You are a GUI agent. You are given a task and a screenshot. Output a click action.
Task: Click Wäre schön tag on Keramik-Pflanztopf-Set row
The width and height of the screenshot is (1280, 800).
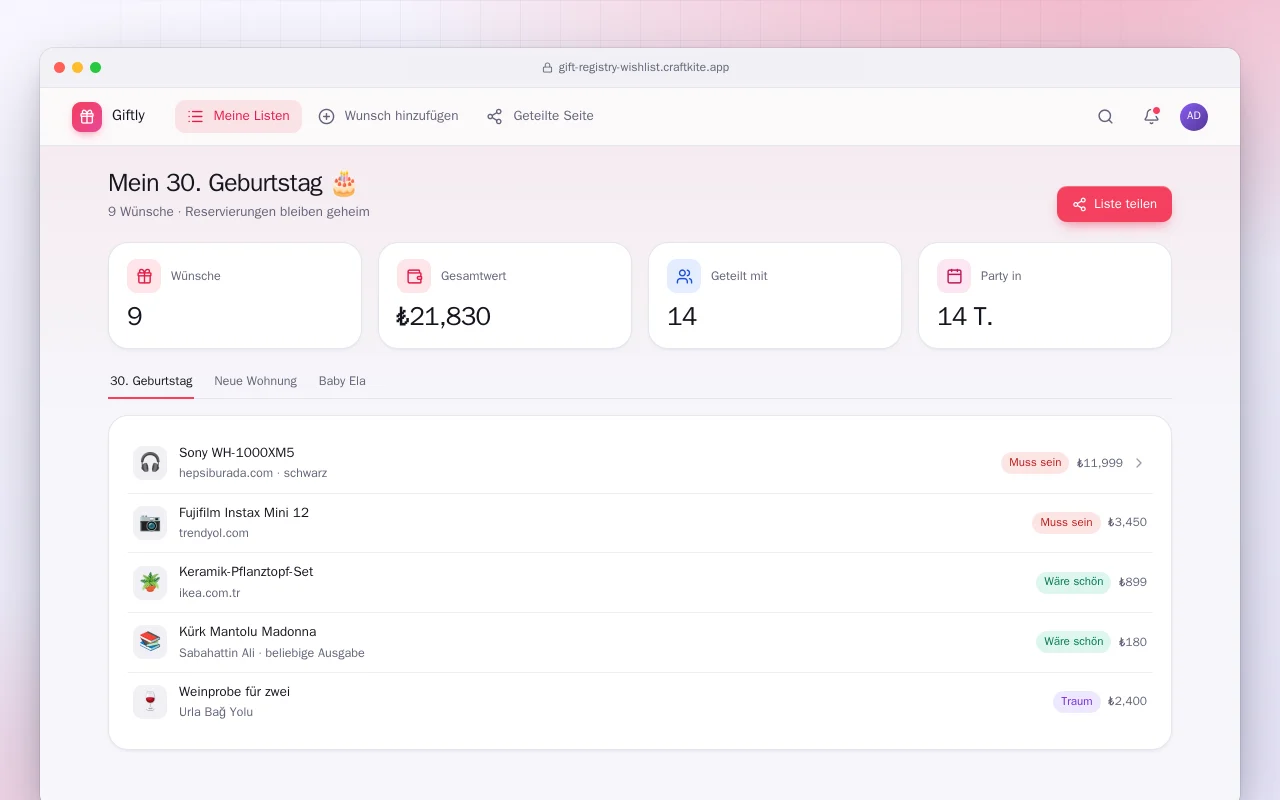tap(1073, 582)
